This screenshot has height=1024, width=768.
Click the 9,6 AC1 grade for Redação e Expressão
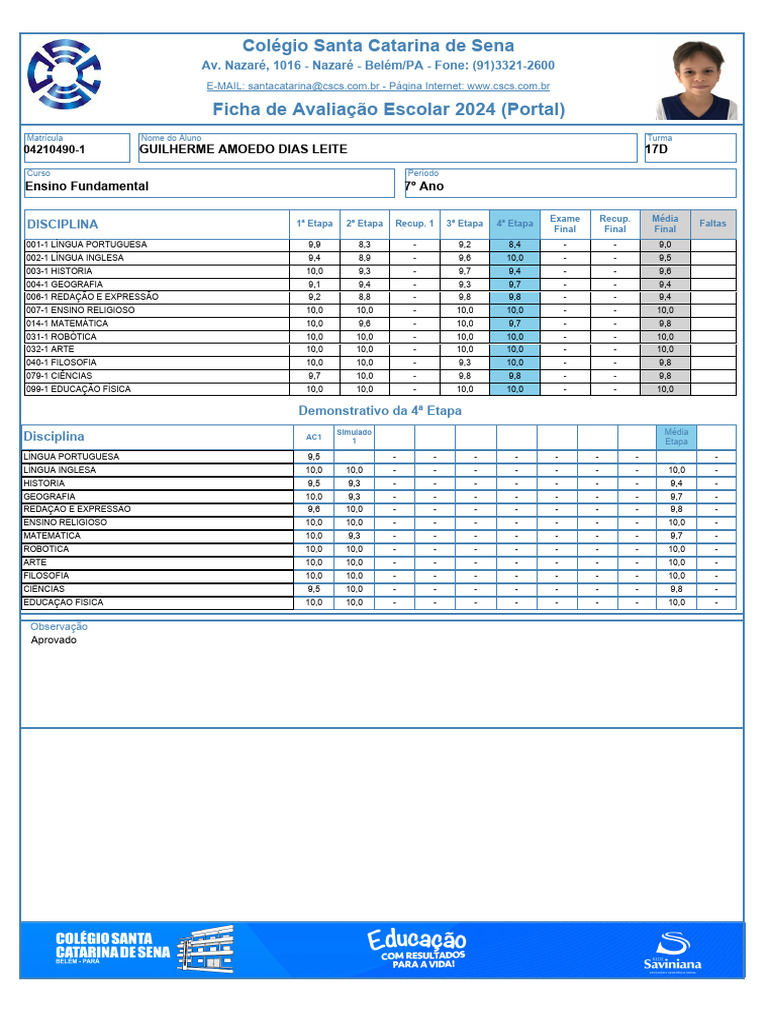313,509
